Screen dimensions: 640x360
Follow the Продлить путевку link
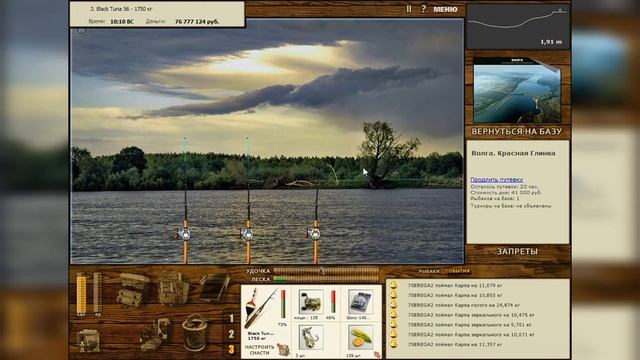point(497,180)
